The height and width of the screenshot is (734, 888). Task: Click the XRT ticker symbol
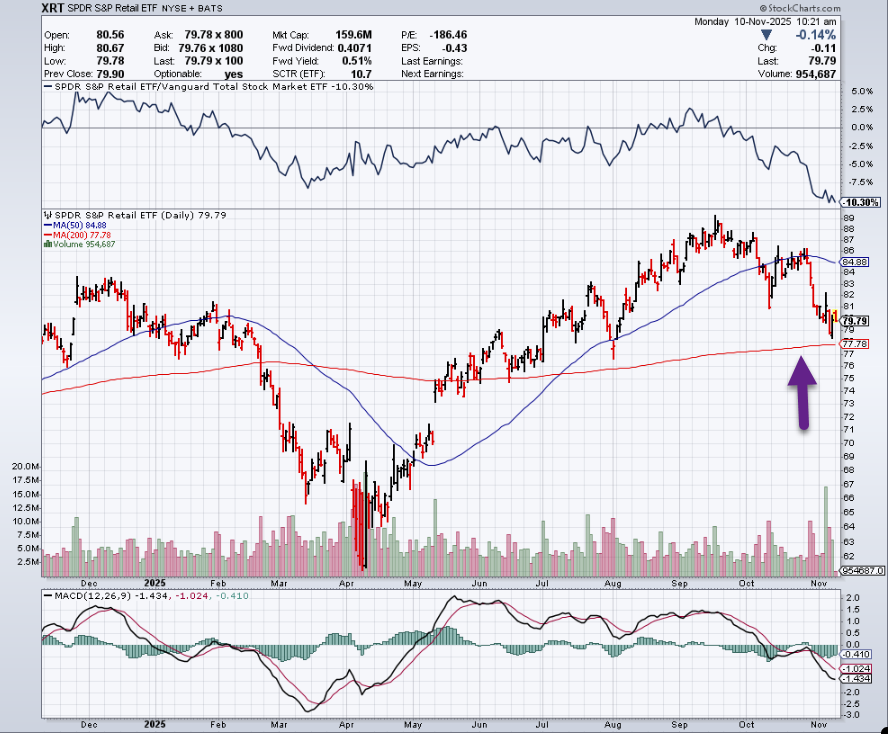(x=53, y=8)
